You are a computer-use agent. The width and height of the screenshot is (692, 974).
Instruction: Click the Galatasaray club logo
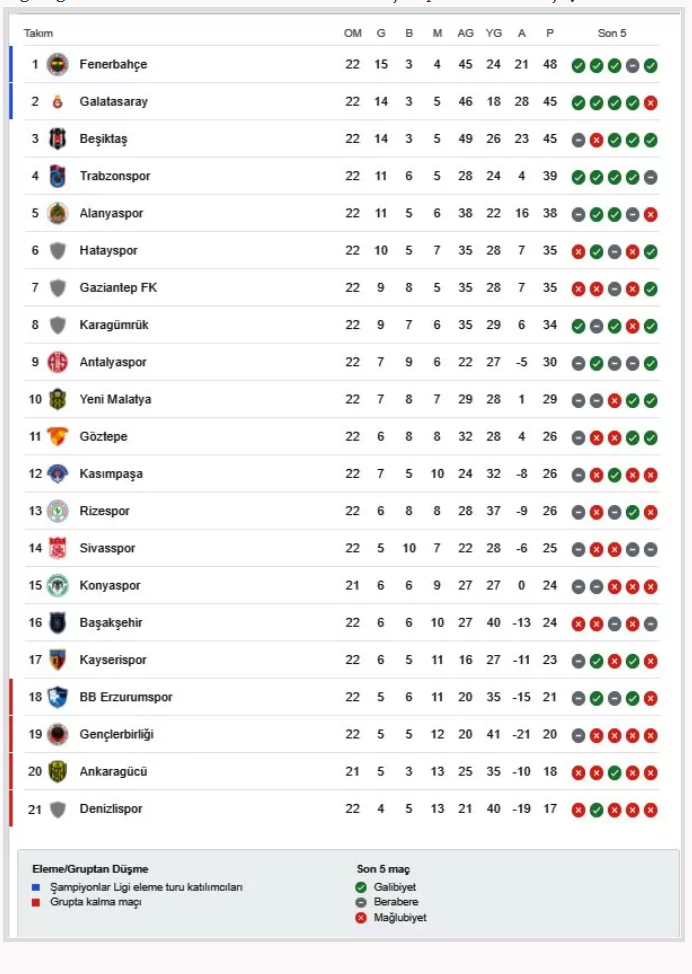tap(58, 101)
